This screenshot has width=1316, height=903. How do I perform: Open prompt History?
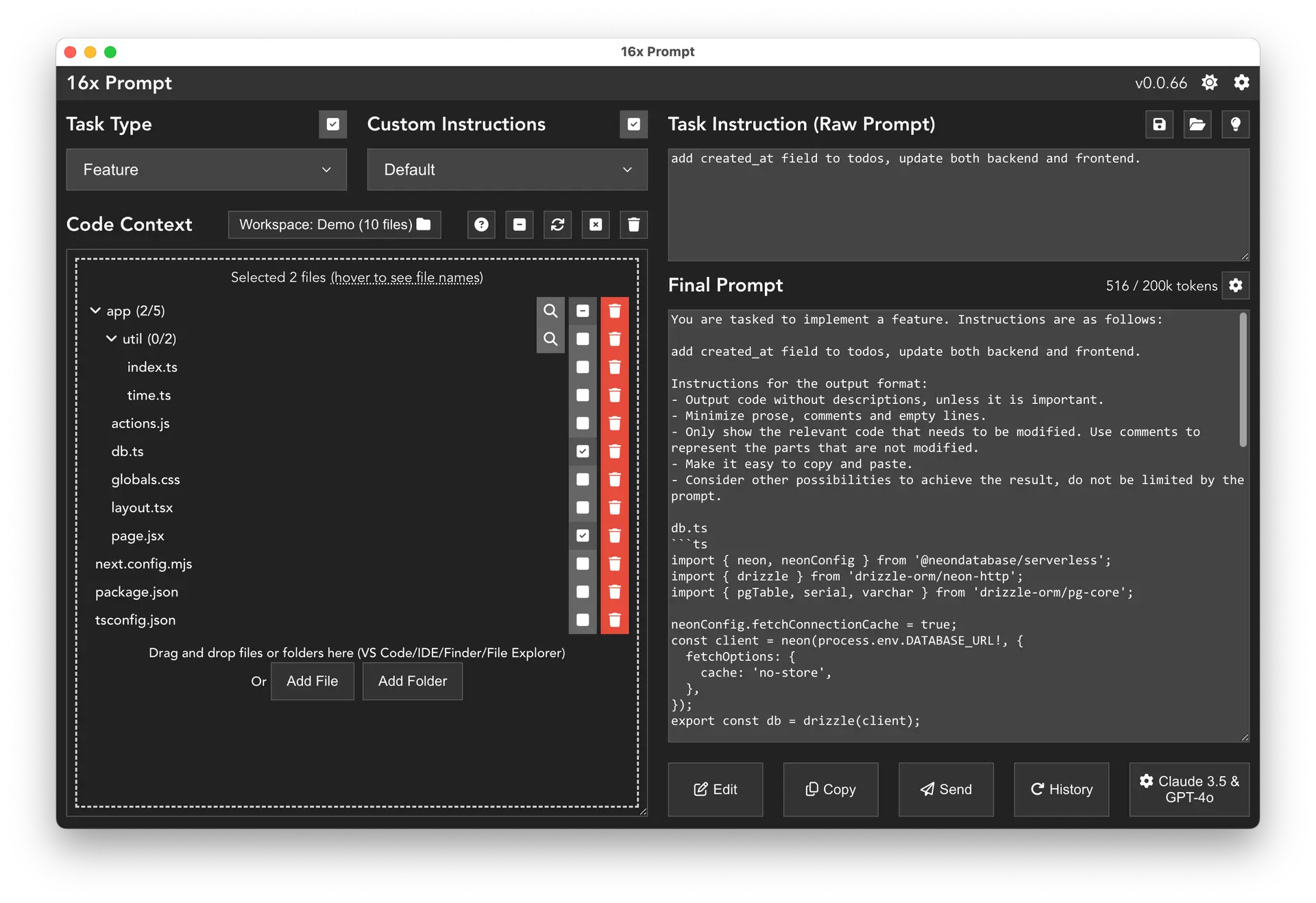(x=1062, y=789)
